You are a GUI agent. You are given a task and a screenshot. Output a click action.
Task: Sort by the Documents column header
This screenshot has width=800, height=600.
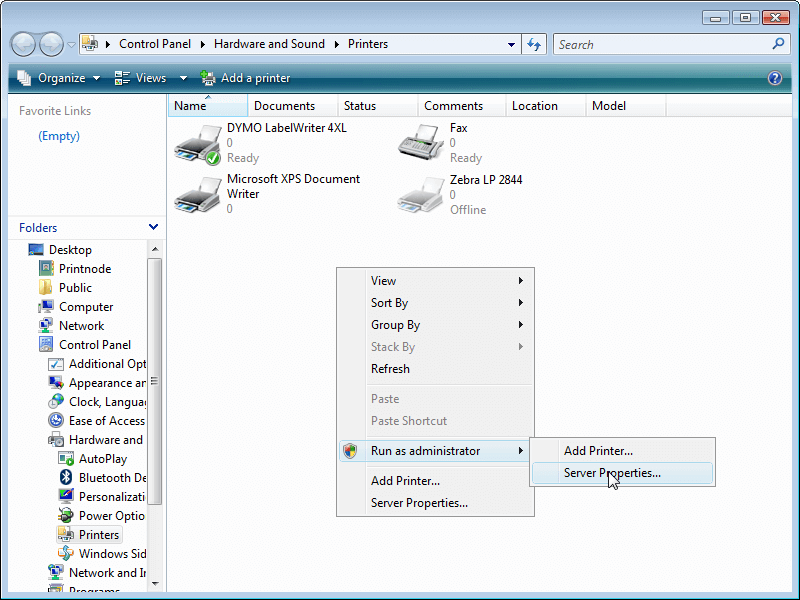292,106
